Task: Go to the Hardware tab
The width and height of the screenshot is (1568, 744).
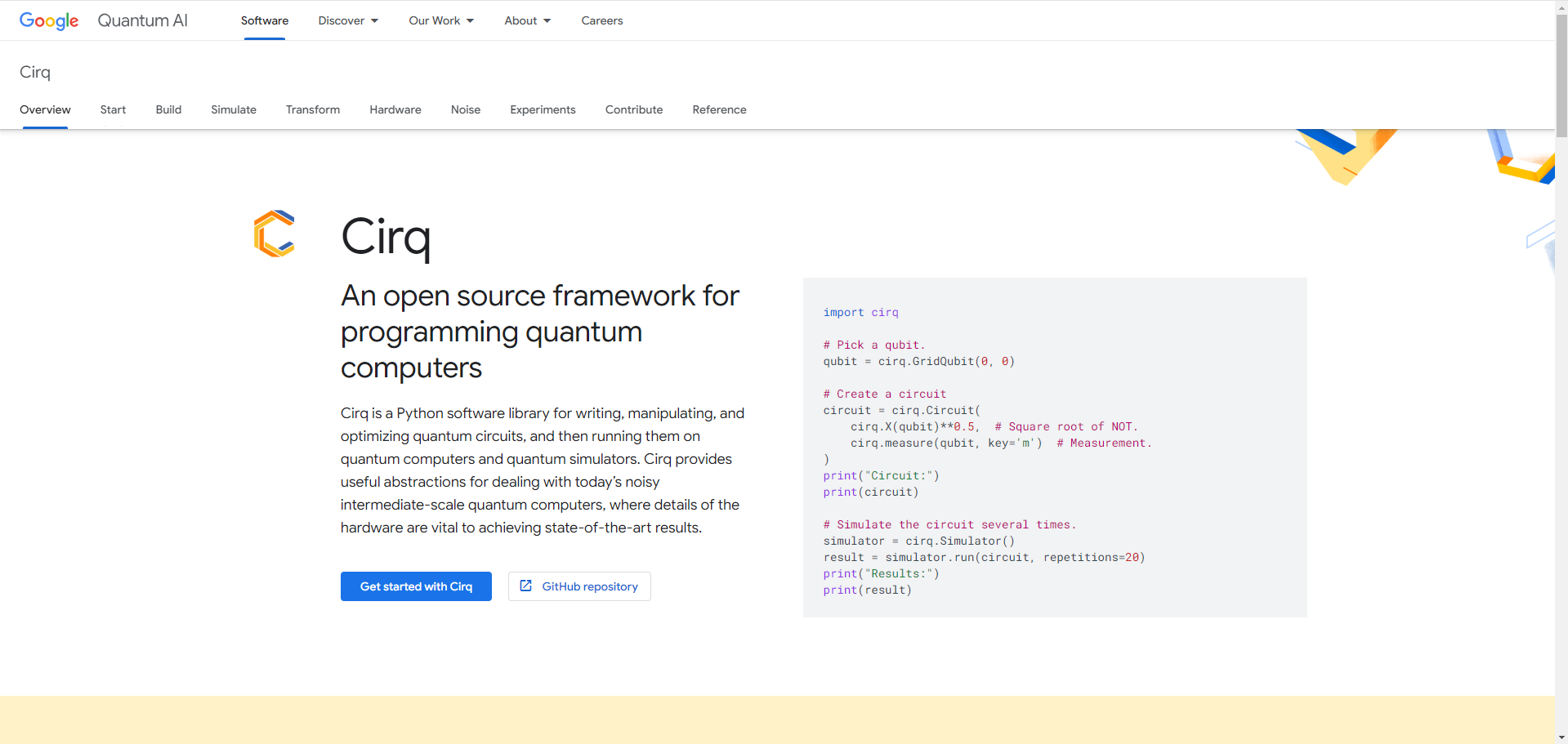Action: 395,109
